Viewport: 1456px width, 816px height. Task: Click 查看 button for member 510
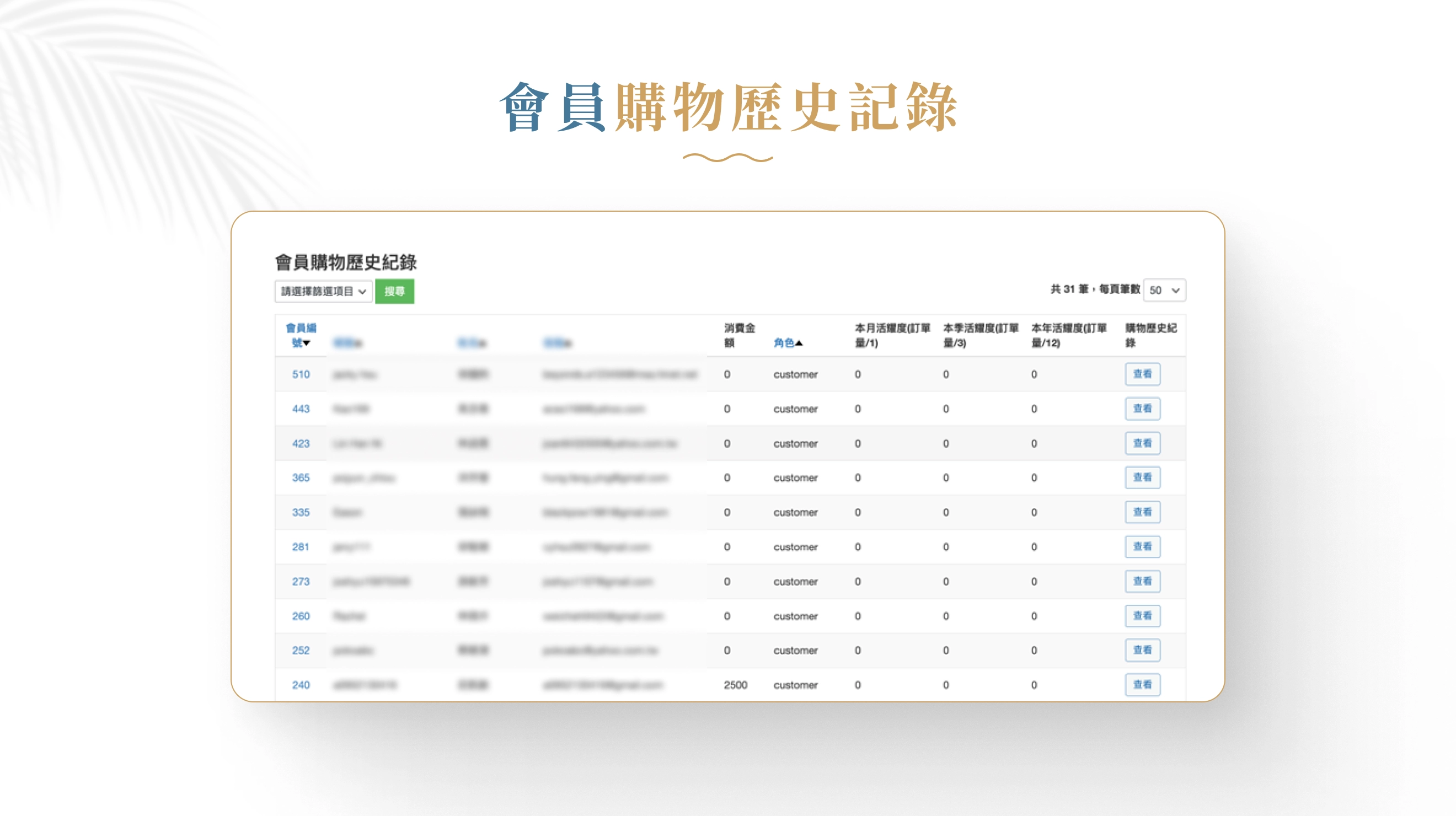[1142, 374]
